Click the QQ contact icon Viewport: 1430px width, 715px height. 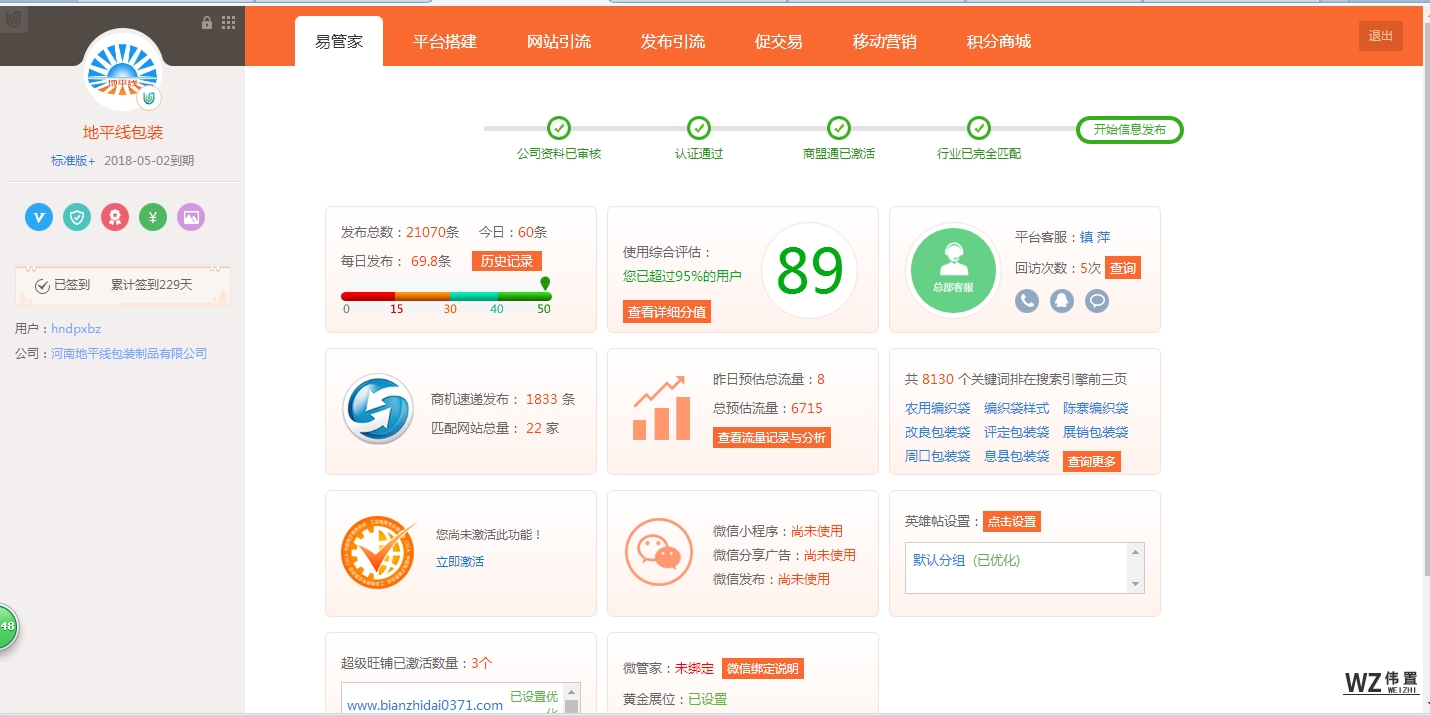(x=1062, y=300)
